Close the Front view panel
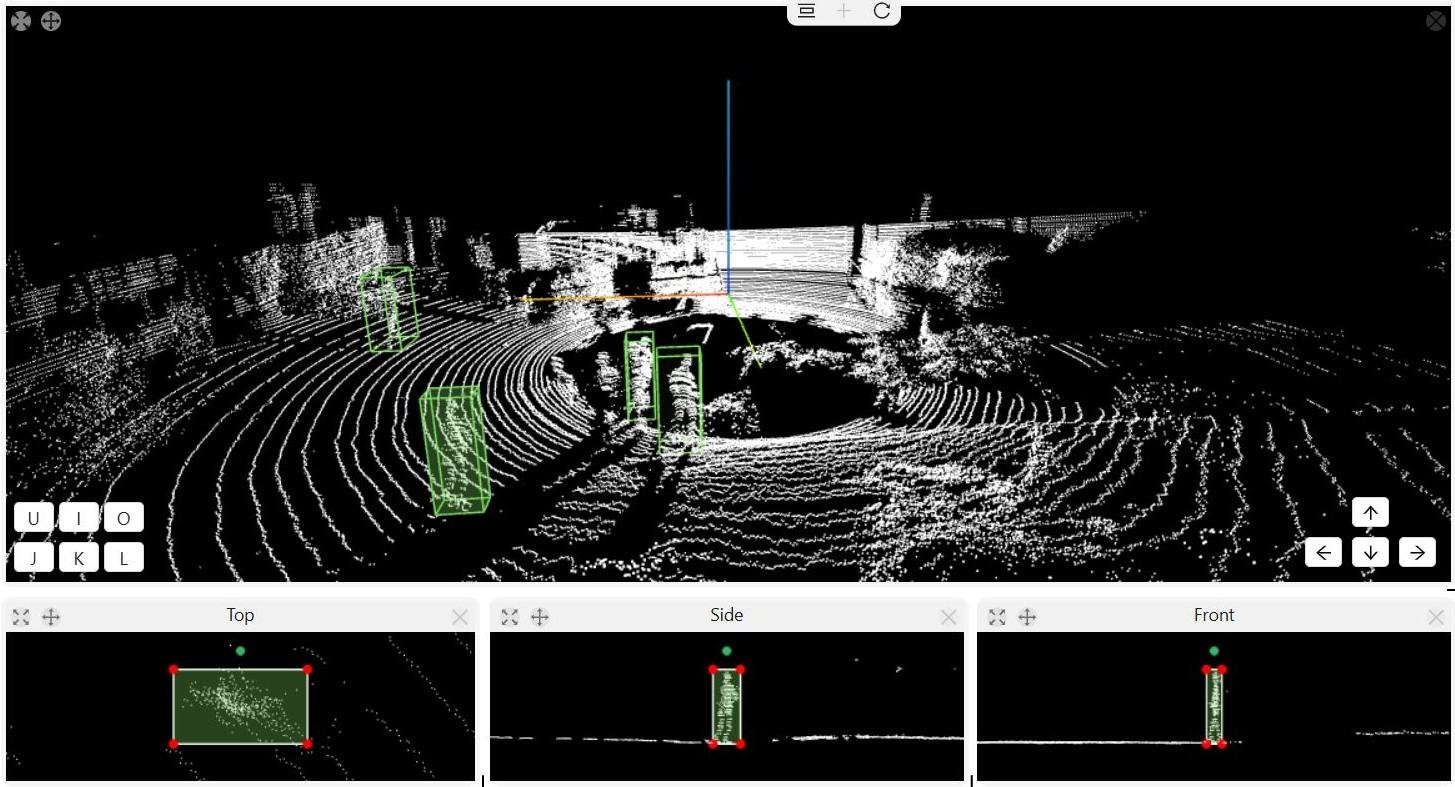Screen dimensions: 1455x787 pos(1436,617)
